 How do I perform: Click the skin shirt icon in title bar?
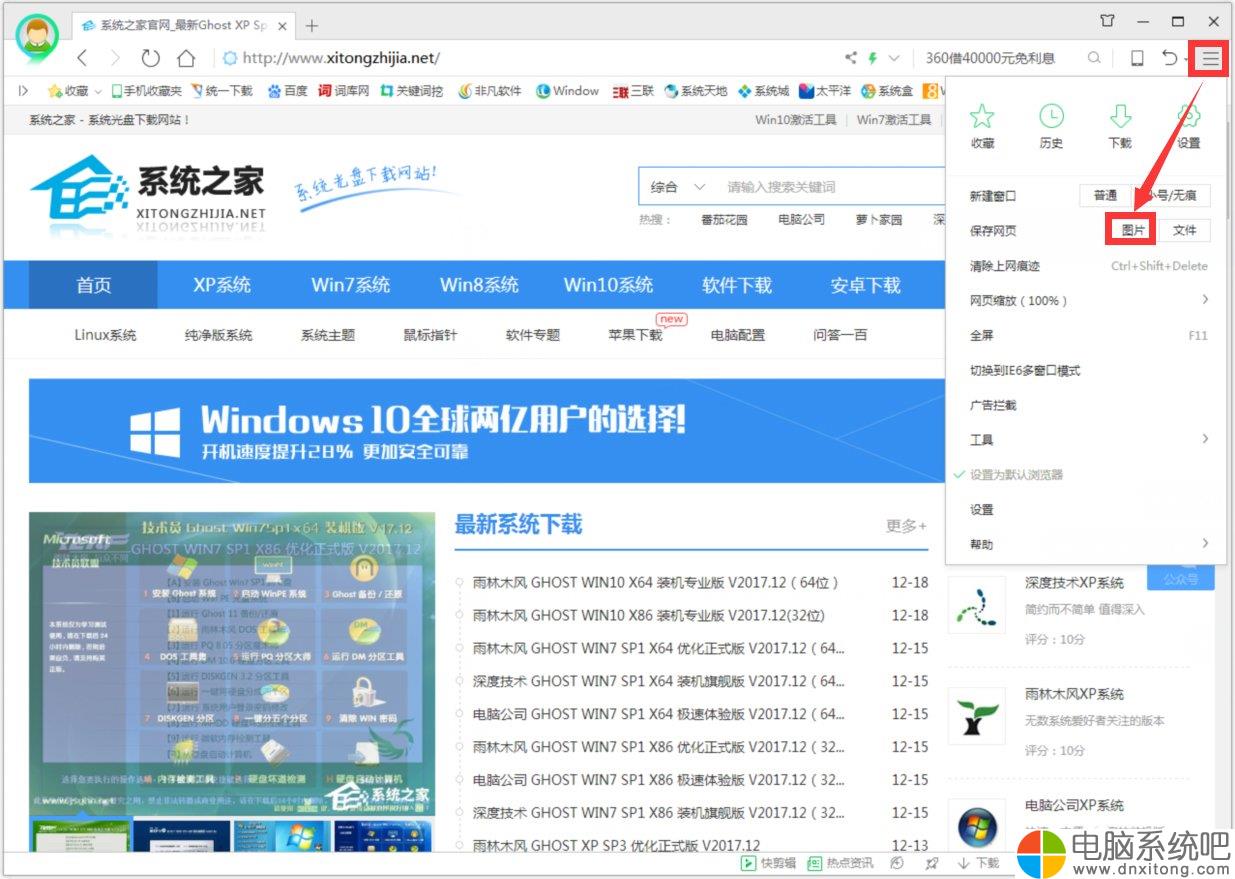(x=1107, y=21)
